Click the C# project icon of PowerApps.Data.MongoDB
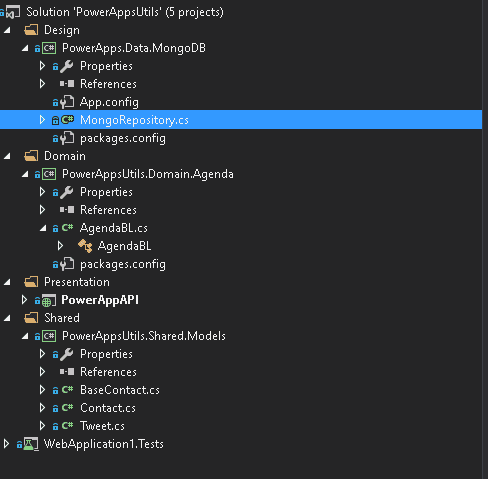The width and height of the screenshot is (488, 479). click(x=49, y=48)
